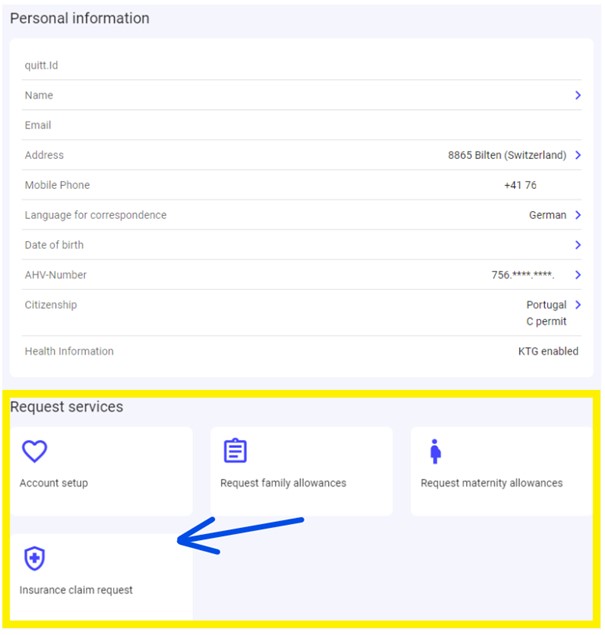The image size is (605, 635).
Task: Expand the AHV-Number row chevron
Action: (x=578, y=275)
